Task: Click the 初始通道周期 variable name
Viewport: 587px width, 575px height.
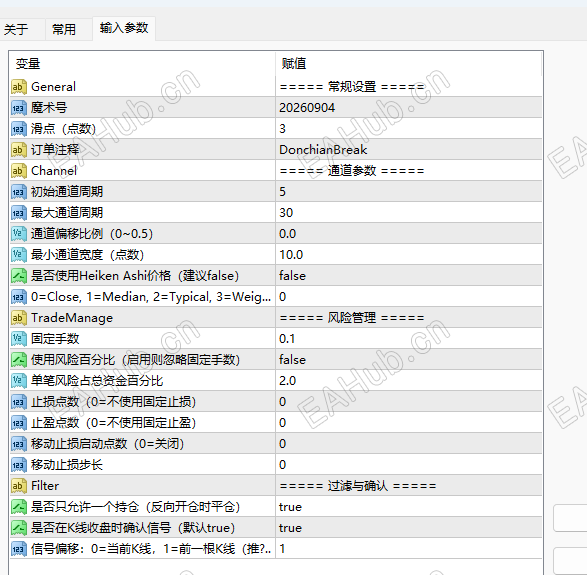Action: [67, 192]
